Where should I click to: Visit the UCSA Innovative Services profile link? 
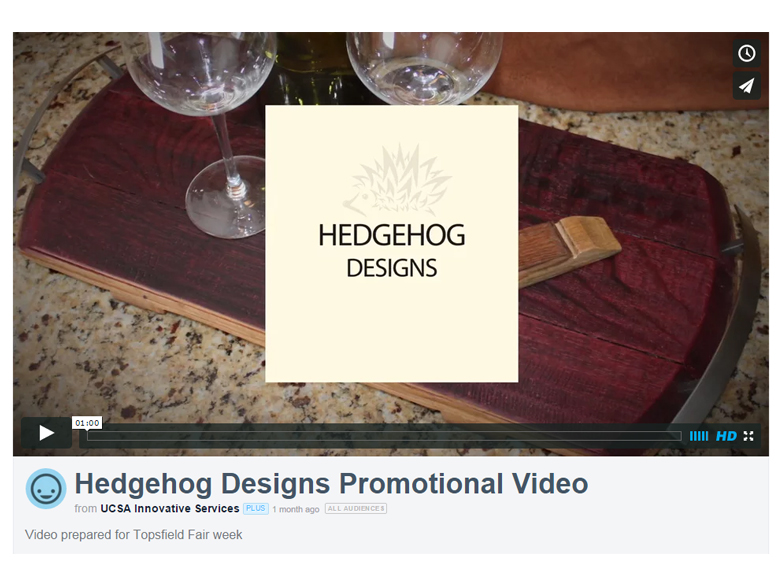click(x=170, y=508)
